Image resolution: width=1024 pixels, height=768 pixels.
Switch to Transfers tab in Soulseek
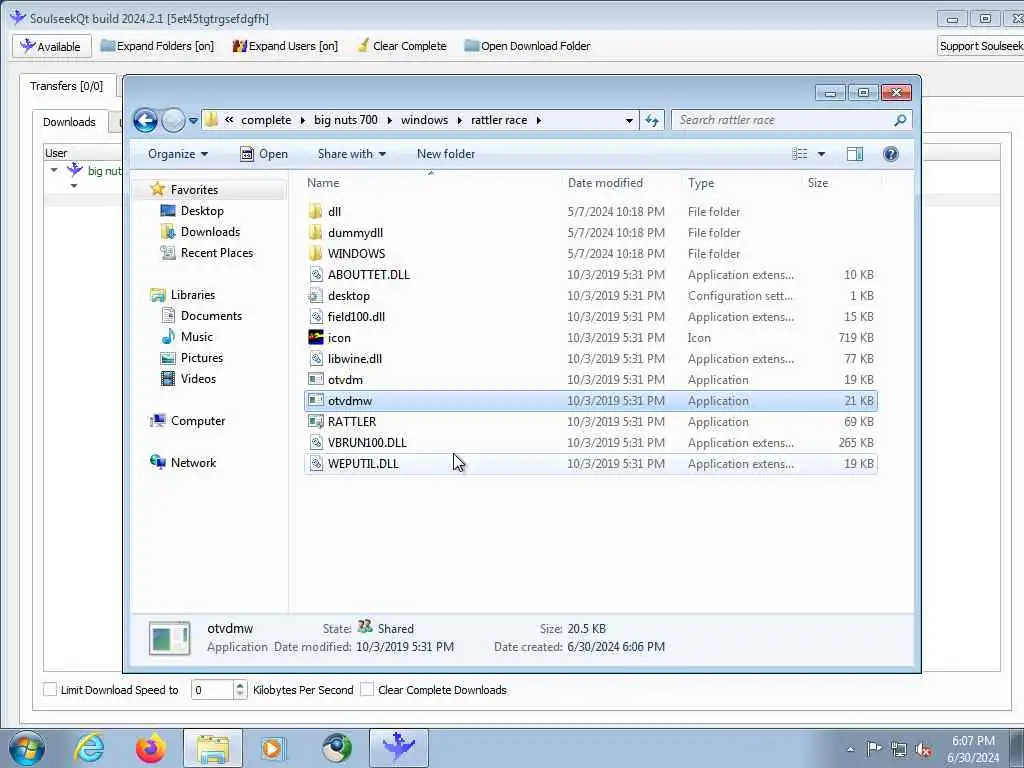pyautogui.click(x=66, y=86)
